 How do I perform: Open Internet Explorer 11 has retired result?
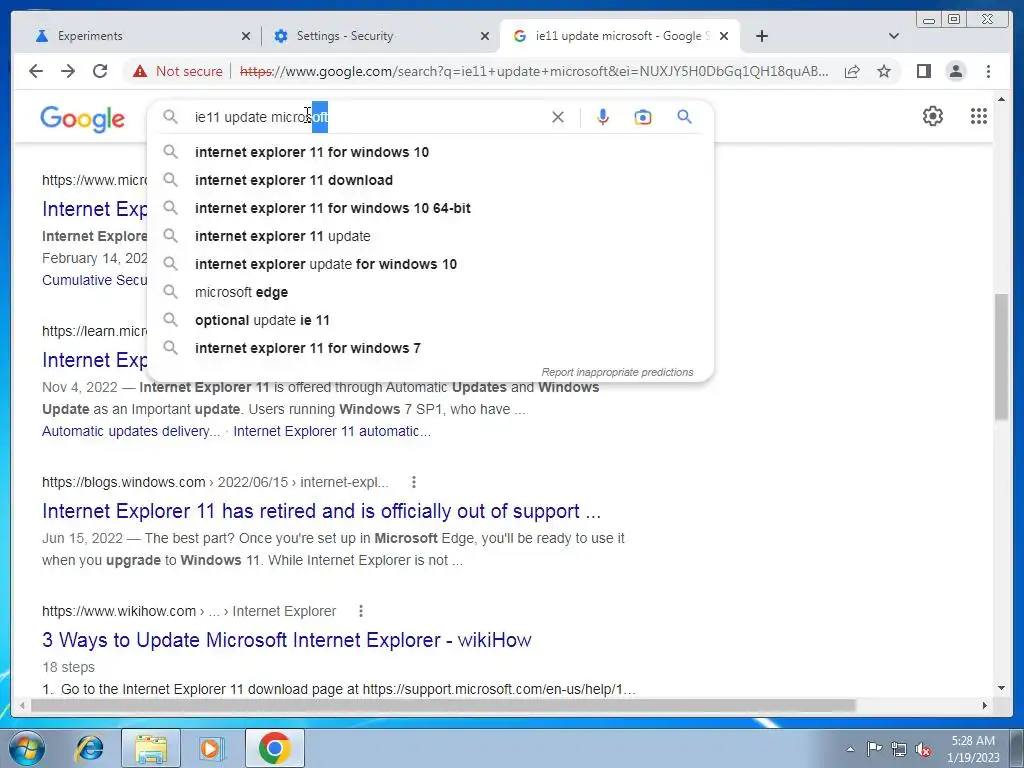coord(321,511)
